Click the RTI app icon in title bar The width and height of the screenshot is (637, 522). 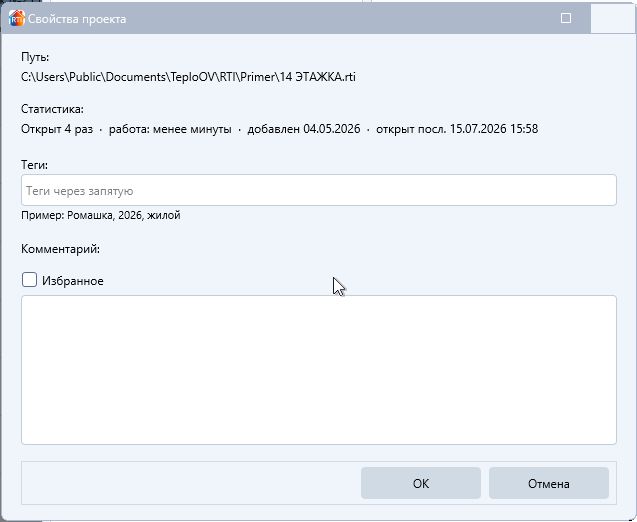click(17, 19)
